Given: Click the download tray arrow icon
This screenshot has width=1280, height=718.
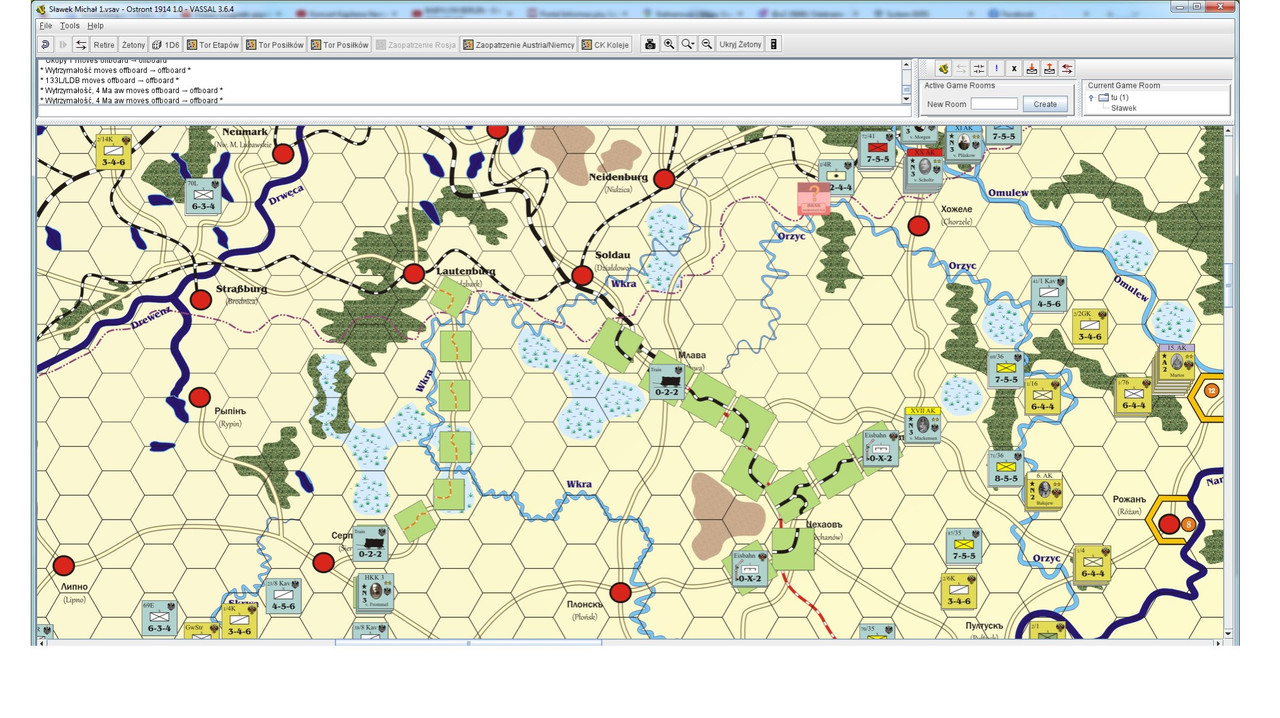Looking at the screenshot, I should pyautogui.click(x=1032, y=68).
